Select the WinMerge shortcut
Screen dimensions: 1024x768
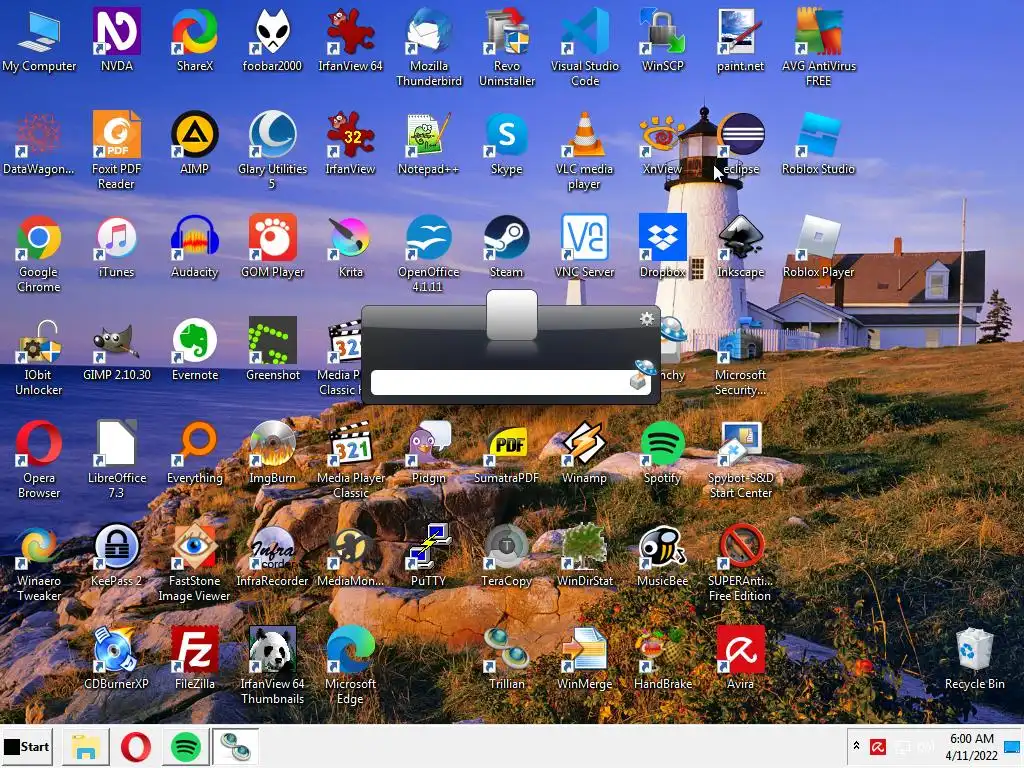coord(584,658)
